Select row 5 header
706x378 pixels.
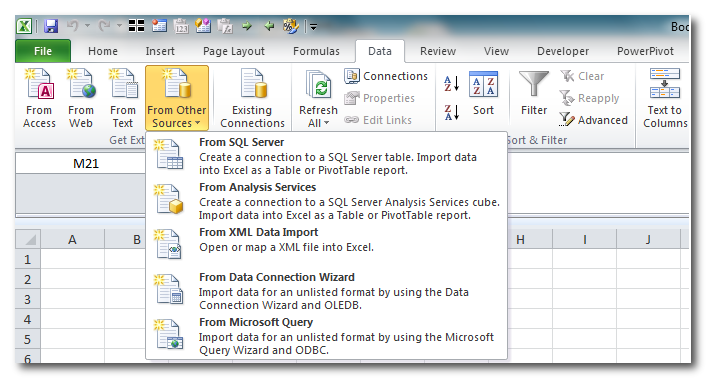[28, 338]
